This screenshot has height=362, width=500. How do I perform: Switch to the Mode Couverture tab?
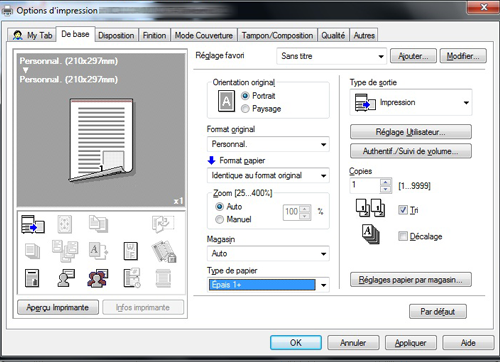point(204,35)
